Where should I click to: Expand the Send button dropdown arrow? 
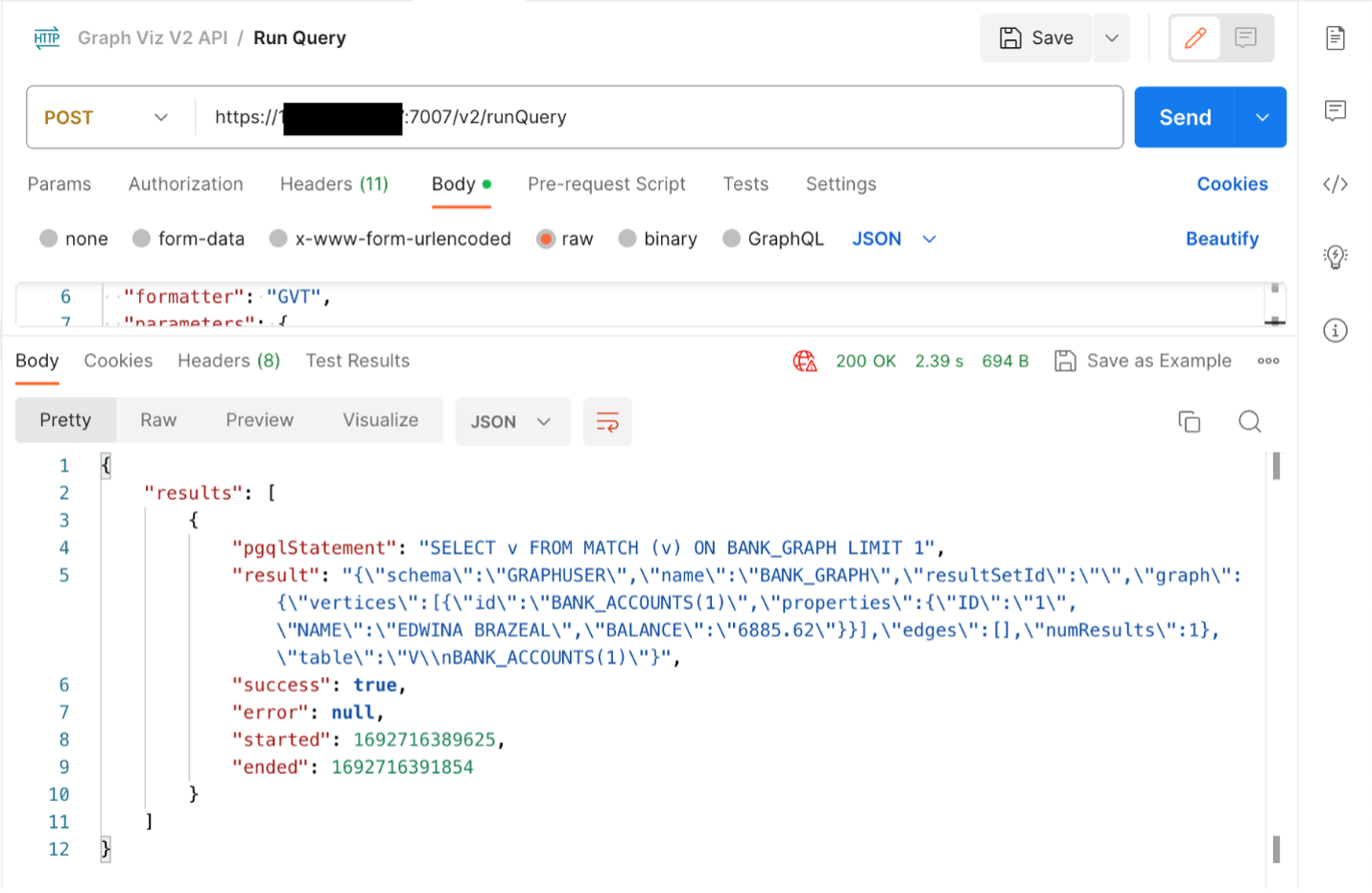pos(1262,117)
